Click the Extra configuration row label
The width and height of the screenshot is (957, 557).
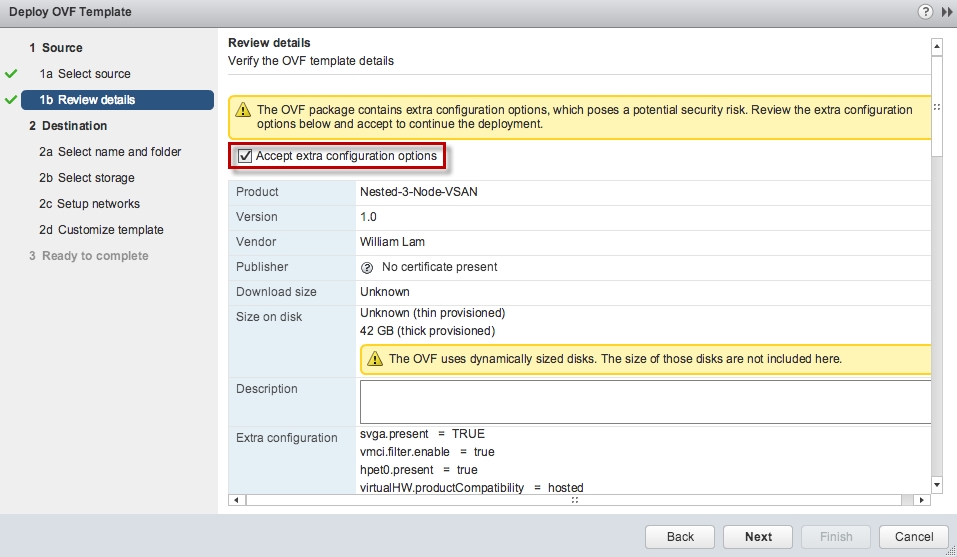(287, 438)
